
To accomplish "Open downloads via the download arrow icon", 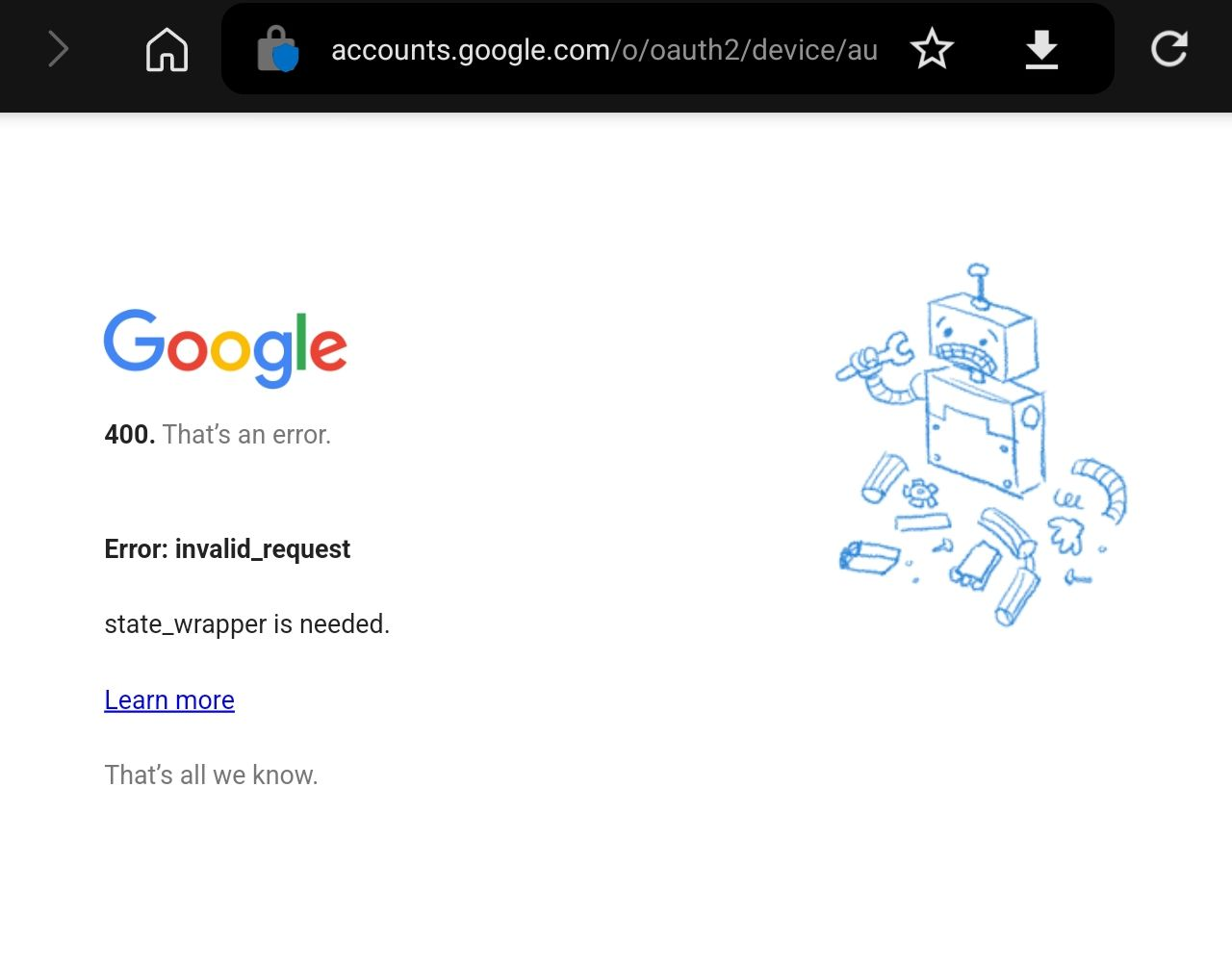I will pyautogui.click(x=1041, y=49).
